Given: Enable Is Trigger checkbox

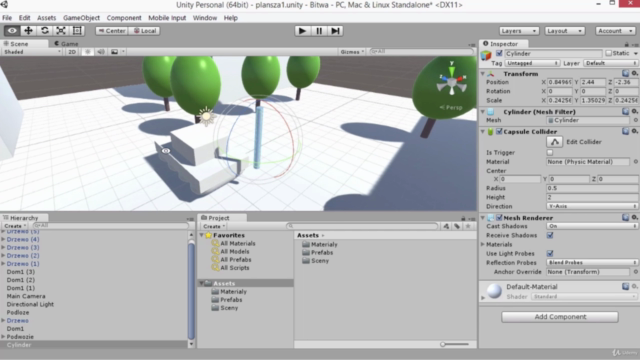Looking at the screenshot, I should click(x=550, y=153).
